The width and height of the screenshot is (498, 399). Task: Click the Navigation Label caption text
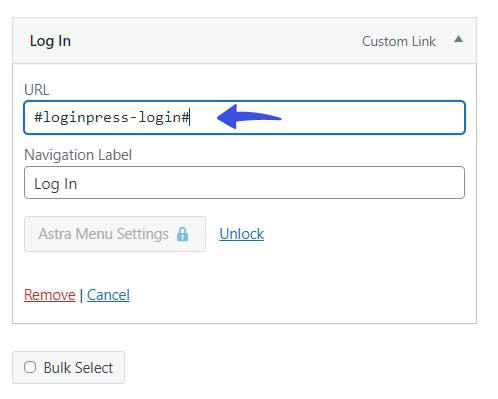[x=78, y=155]
